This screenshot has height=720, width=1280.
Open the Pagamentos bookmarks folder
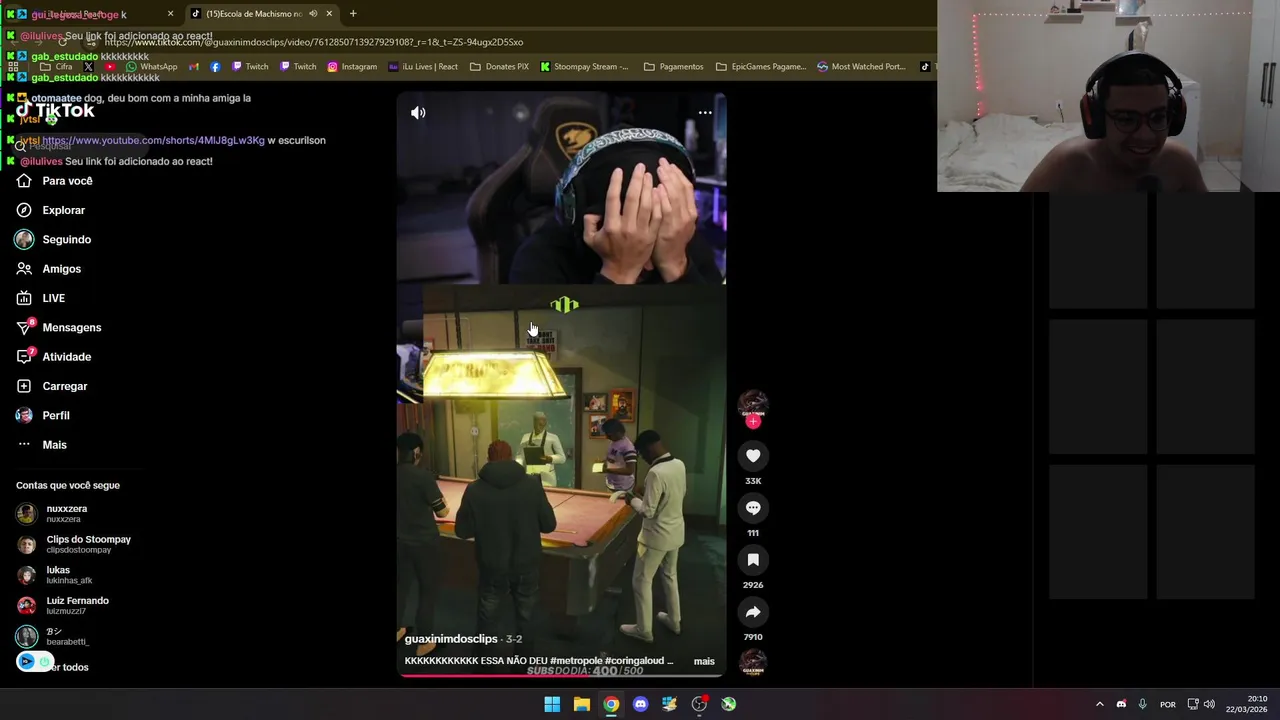pos(673,67)
